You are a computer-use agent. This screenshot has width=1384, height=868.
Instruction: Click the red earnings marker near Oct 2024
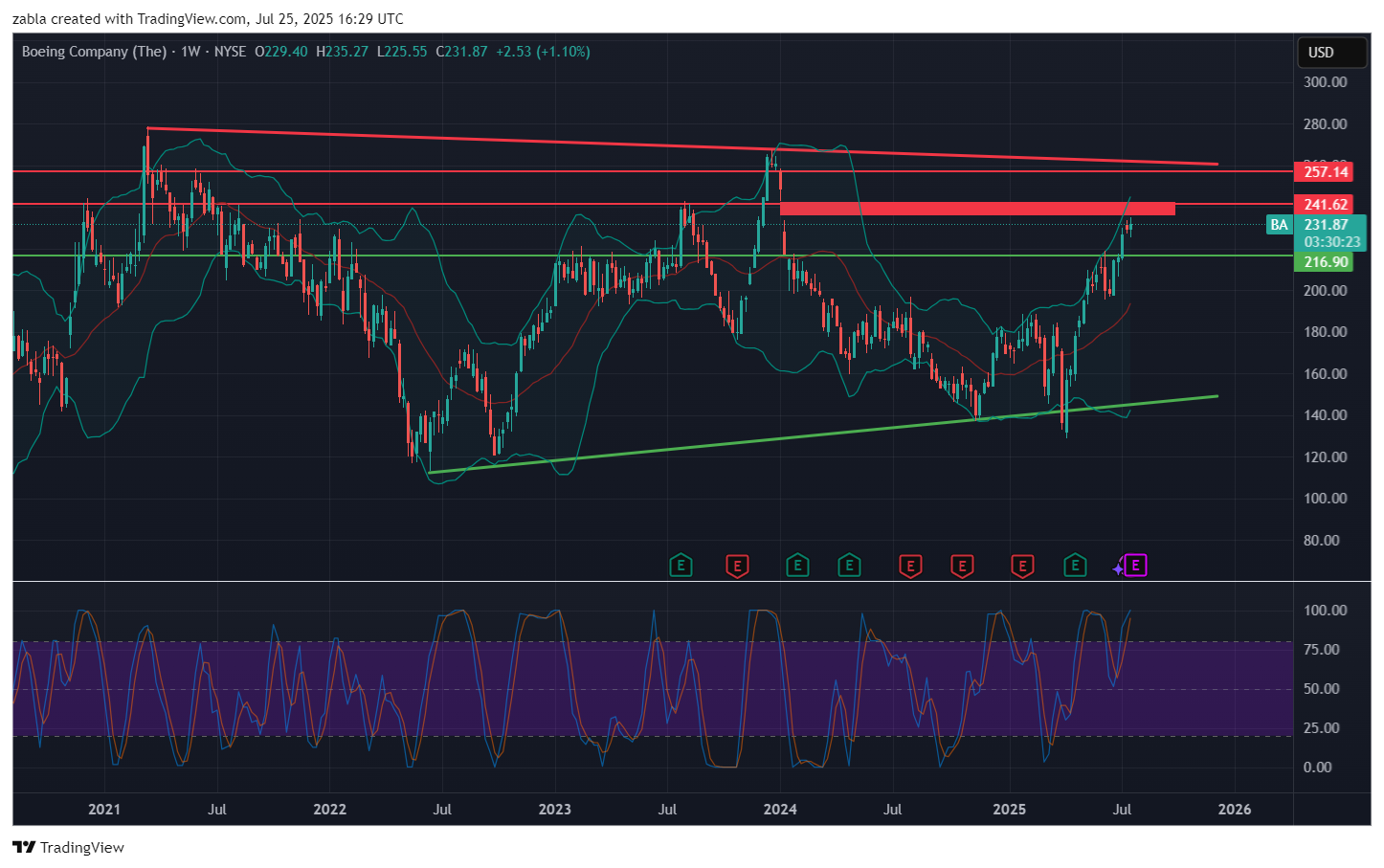click(962, 566)
